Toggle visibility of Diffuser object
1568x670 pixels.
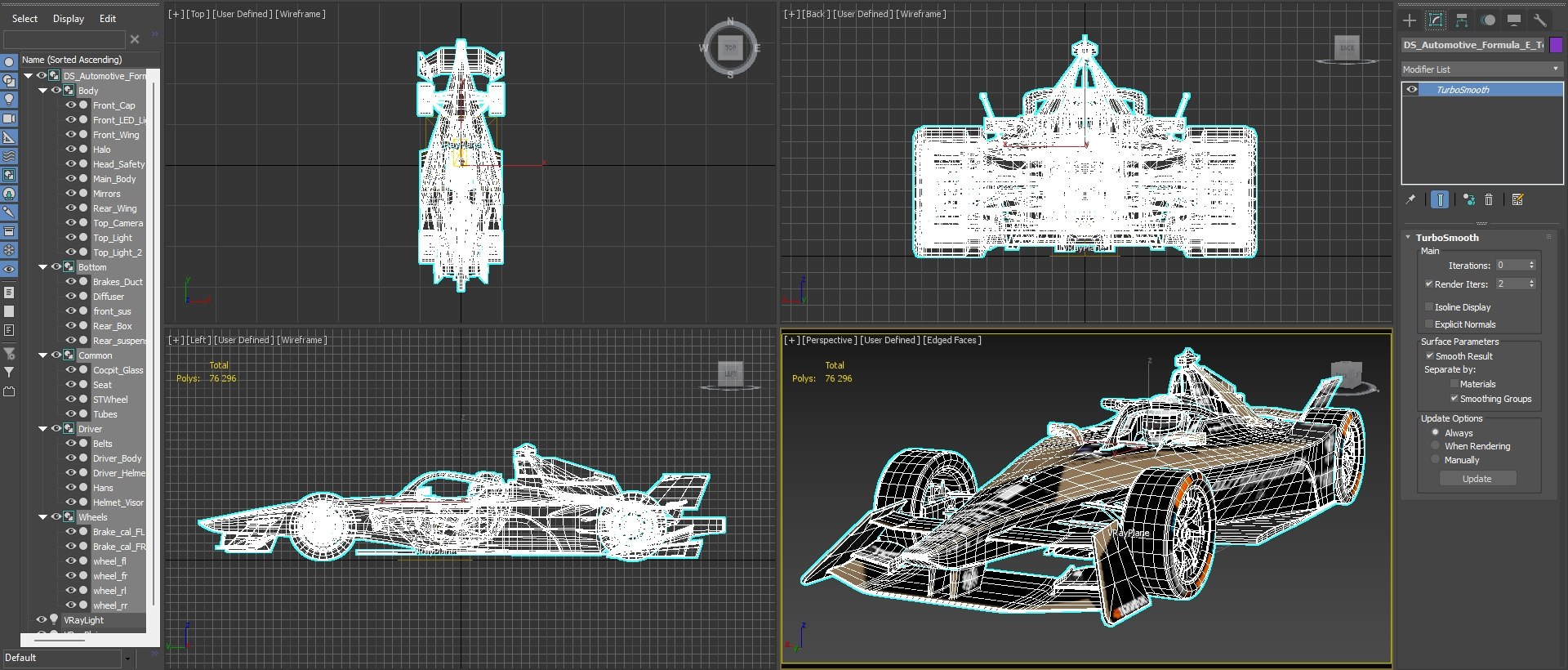[x=70, y=296]
